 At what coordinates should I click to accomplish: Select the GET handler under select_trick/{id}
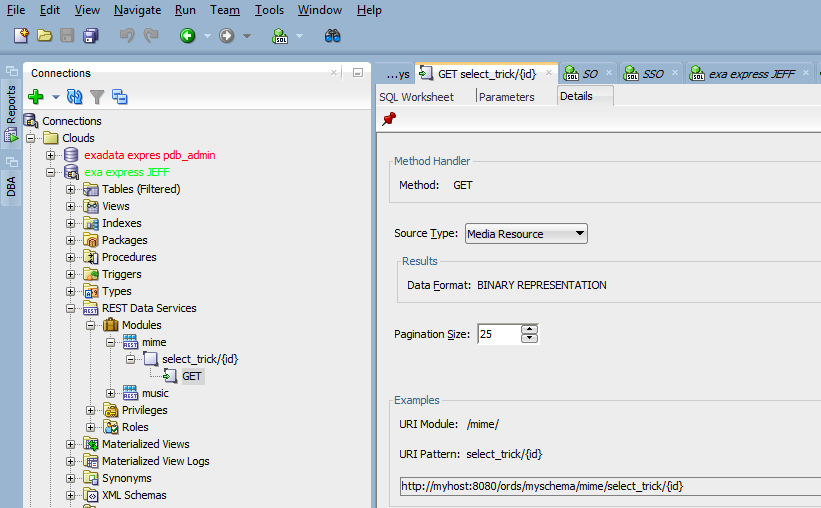coord(192,377)
